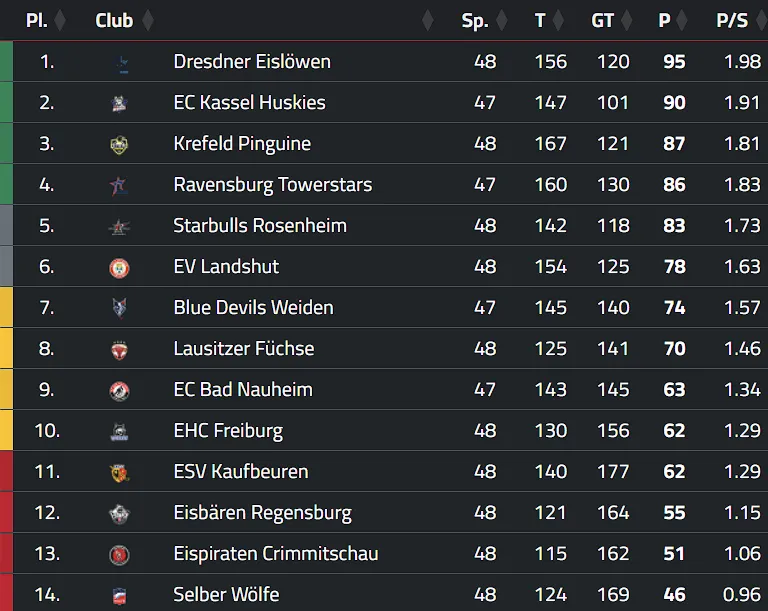Open the EHC Freiburg team link
The width and height of the screenshot is (768, 611).
click(228, 431)
